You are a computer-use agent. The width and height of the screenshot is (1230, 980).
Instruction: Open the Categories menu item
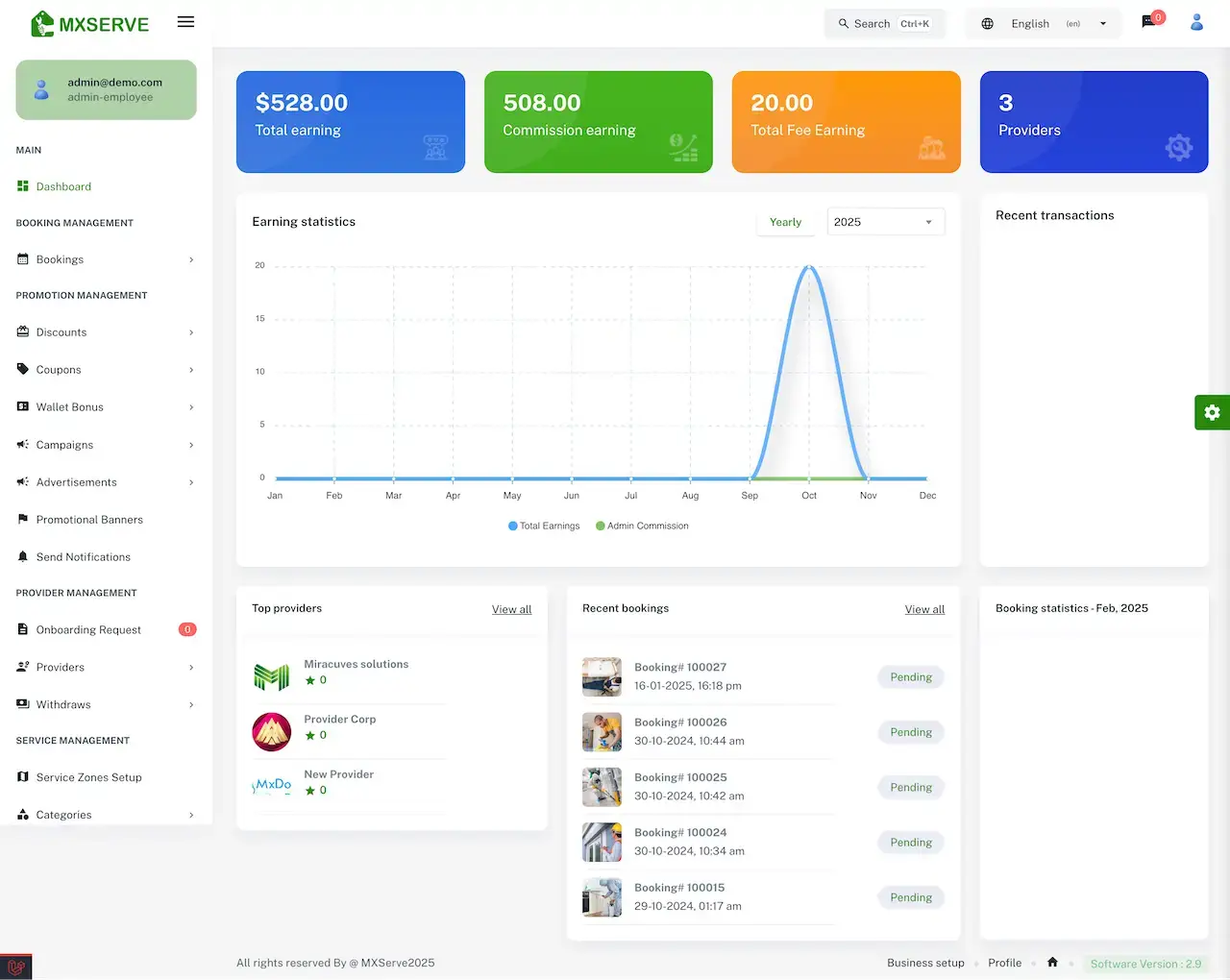(x=106, y=815)
